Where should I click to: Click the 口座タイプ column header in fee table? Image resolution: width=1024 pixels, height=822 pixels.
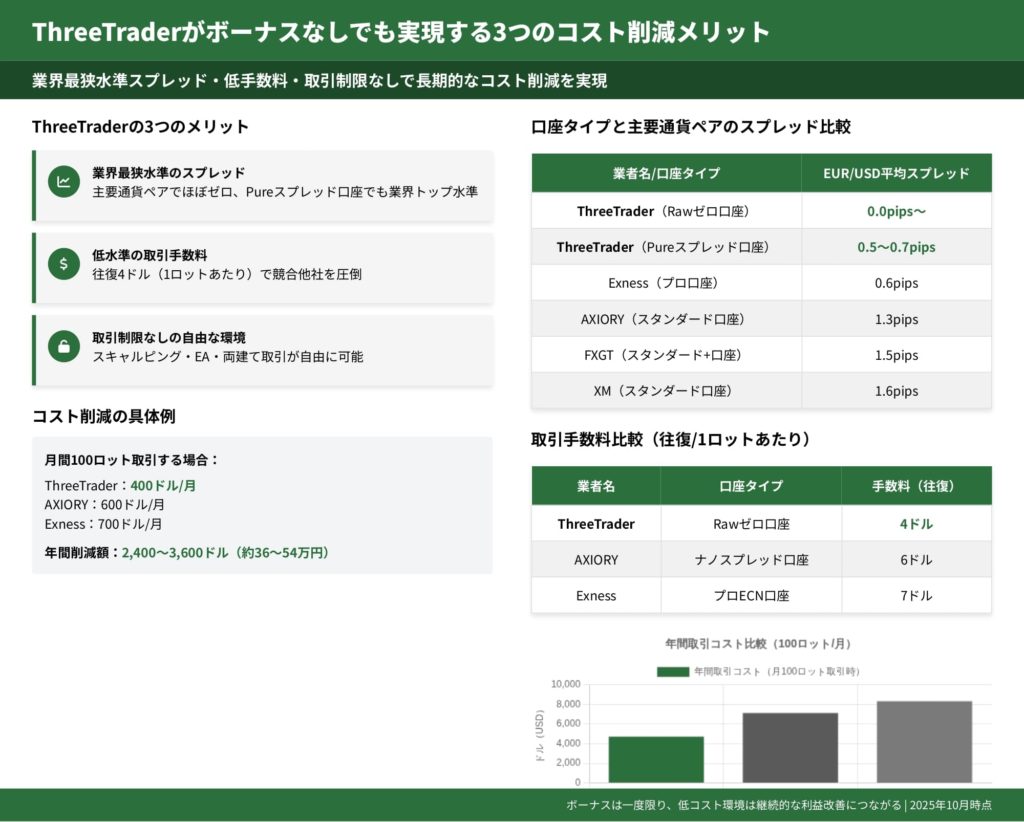pos(751,486)
